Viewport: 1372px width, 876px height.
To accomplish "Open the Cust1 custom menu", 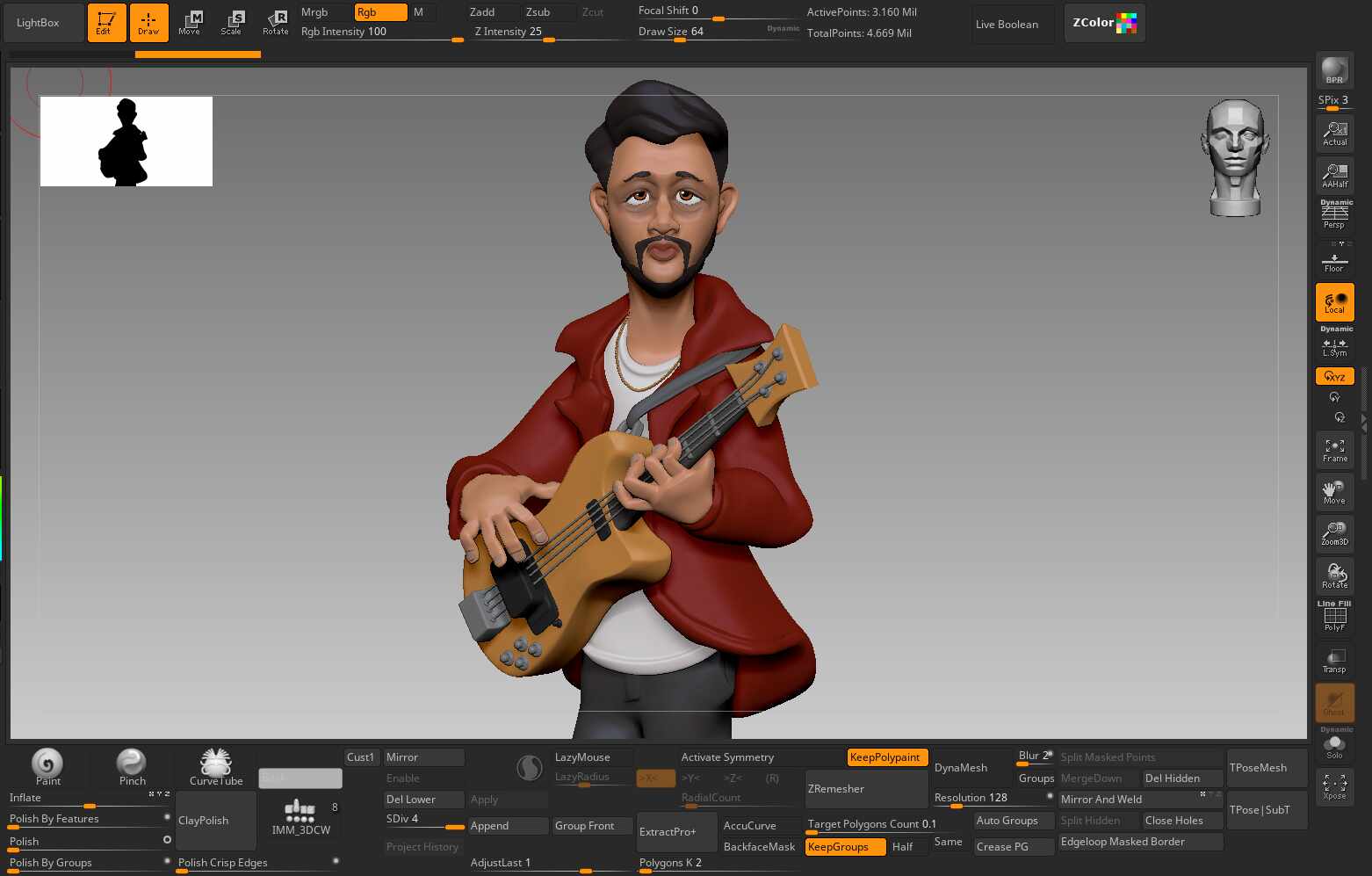I will [x=361, y=757].
